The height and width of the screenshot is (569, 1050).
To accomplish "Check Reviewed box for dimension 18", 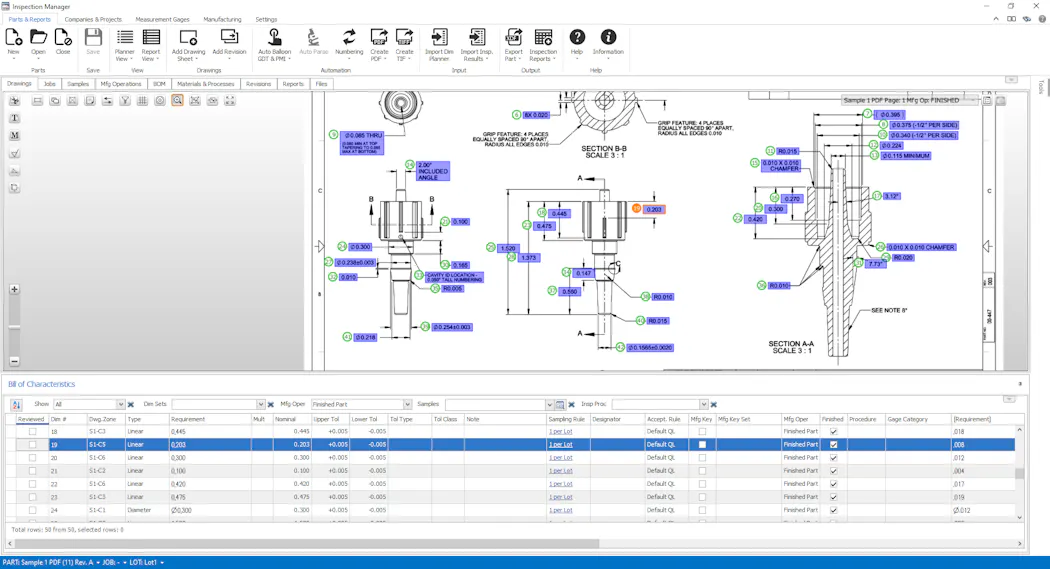I will point(32,432).
